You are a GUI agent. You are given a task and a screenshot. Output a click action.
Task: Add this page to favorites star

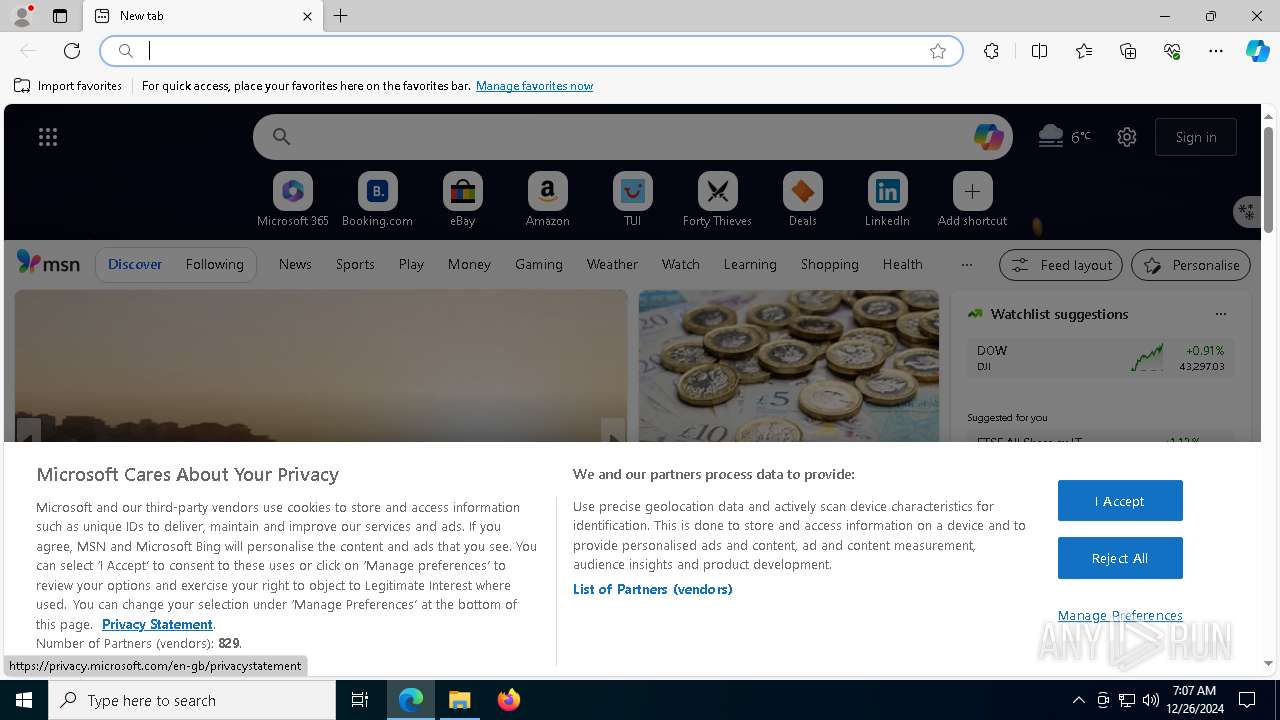coord(938,51)
